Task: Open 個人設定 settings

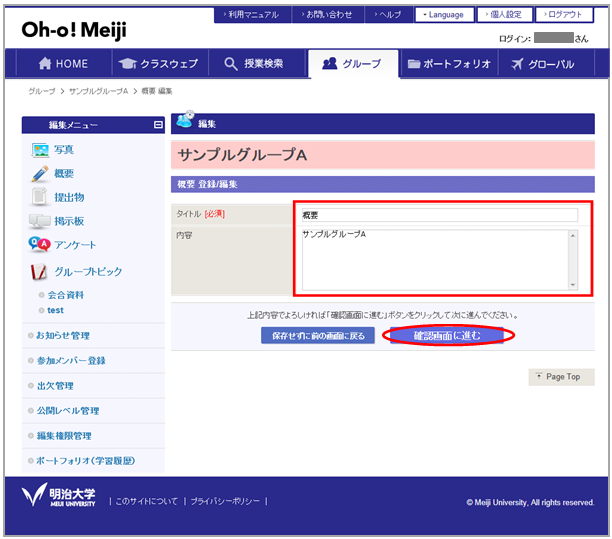Action: click(505, 15)
